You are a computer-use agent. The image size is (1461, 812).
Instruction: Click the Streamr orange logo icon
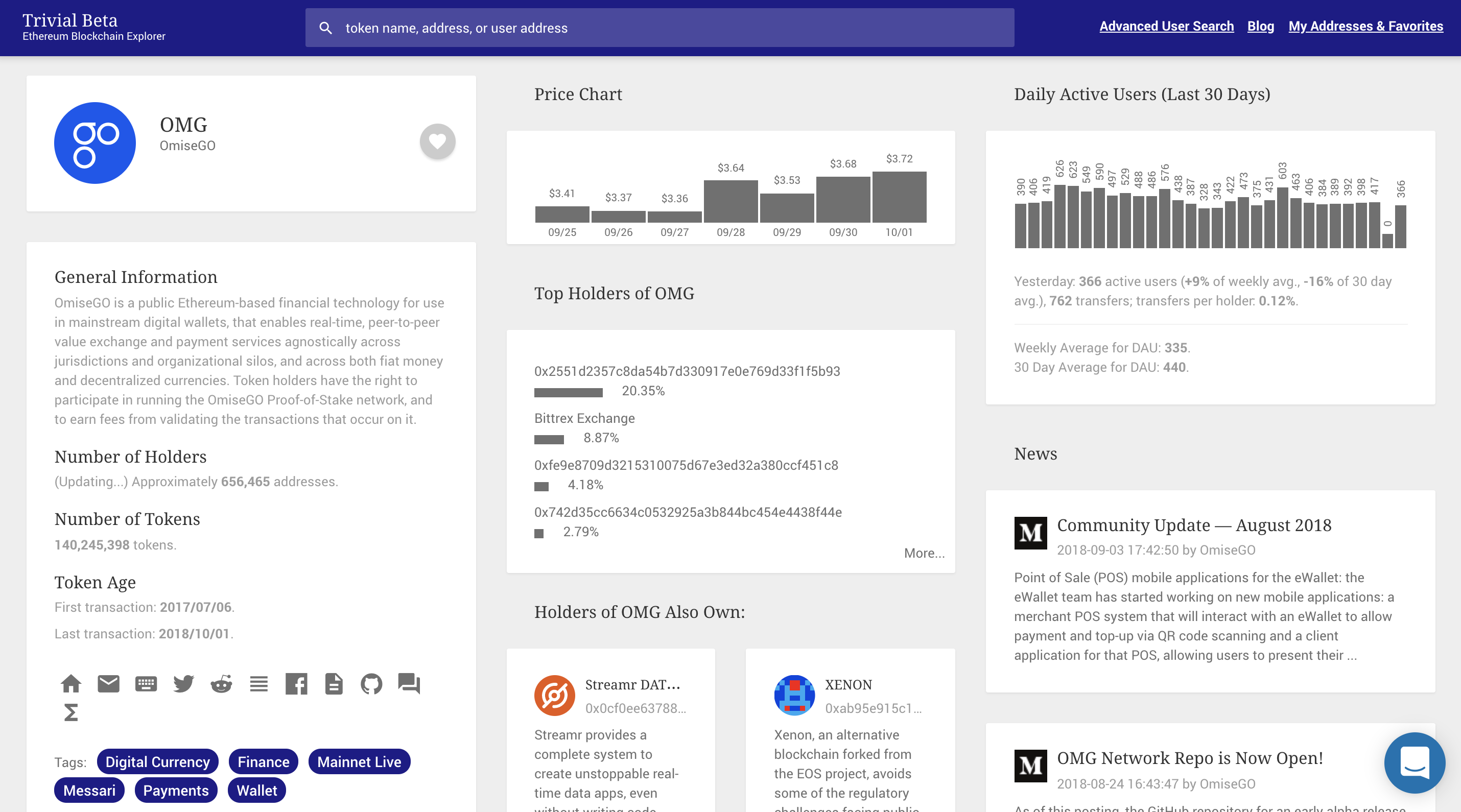coord(555,695)
